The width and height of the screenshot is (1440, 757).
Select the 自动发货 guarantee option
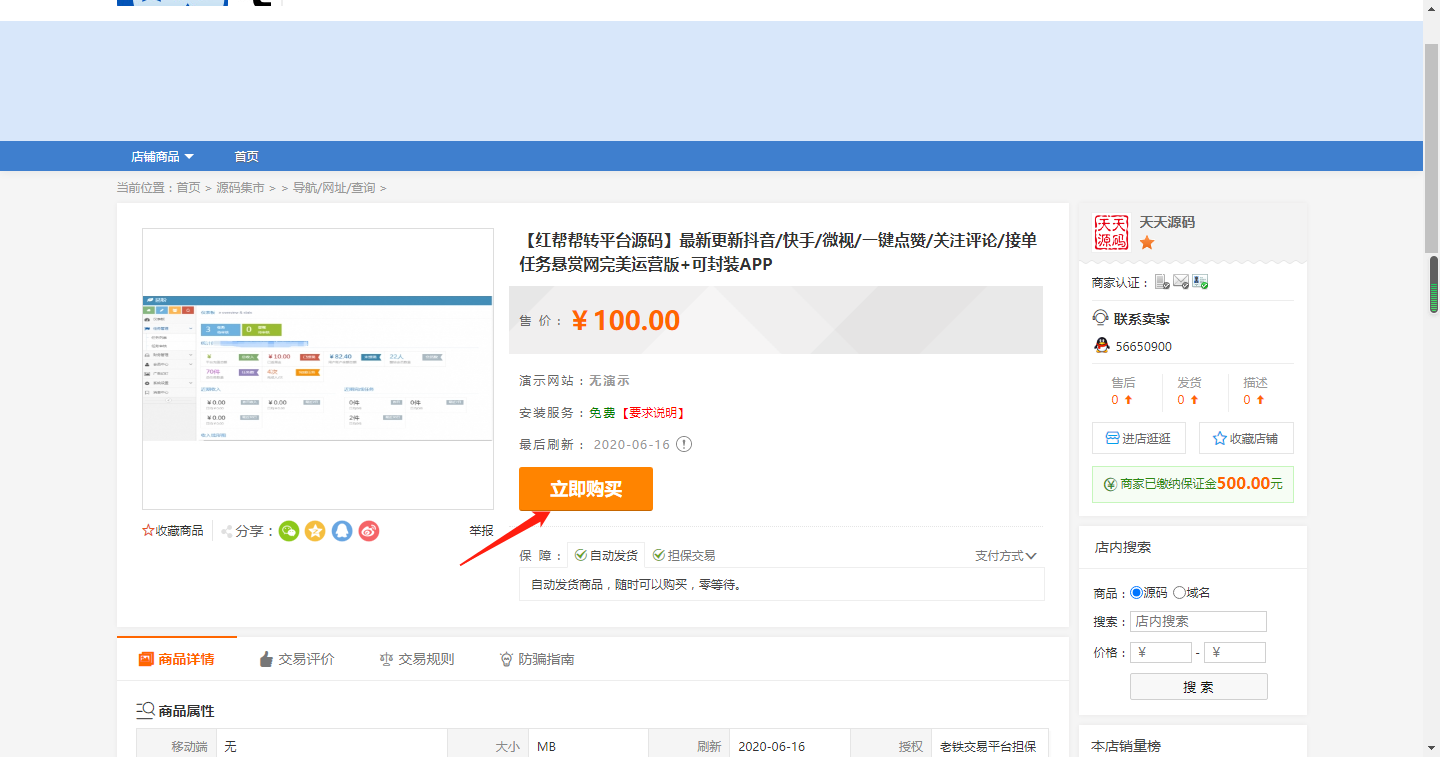pos(606,555)
